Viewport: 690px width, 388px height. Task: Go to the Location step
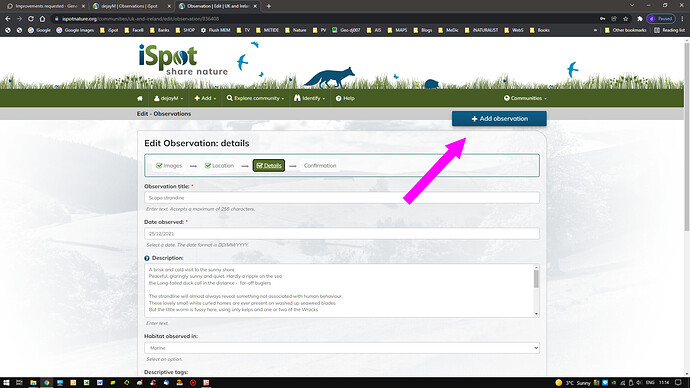pyautogui.click(x=219, y=166)
